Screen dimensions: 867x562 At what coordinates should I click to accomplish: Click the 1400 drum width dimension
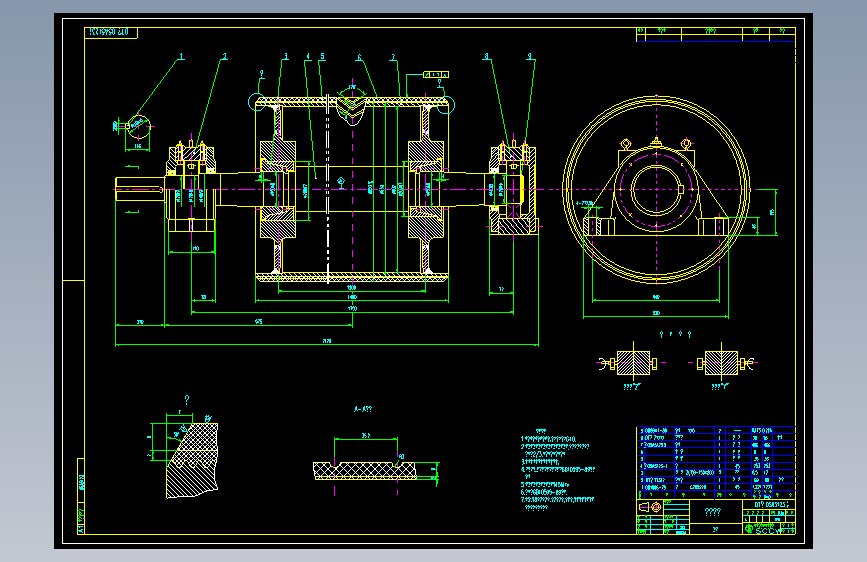tap(352, 297)
